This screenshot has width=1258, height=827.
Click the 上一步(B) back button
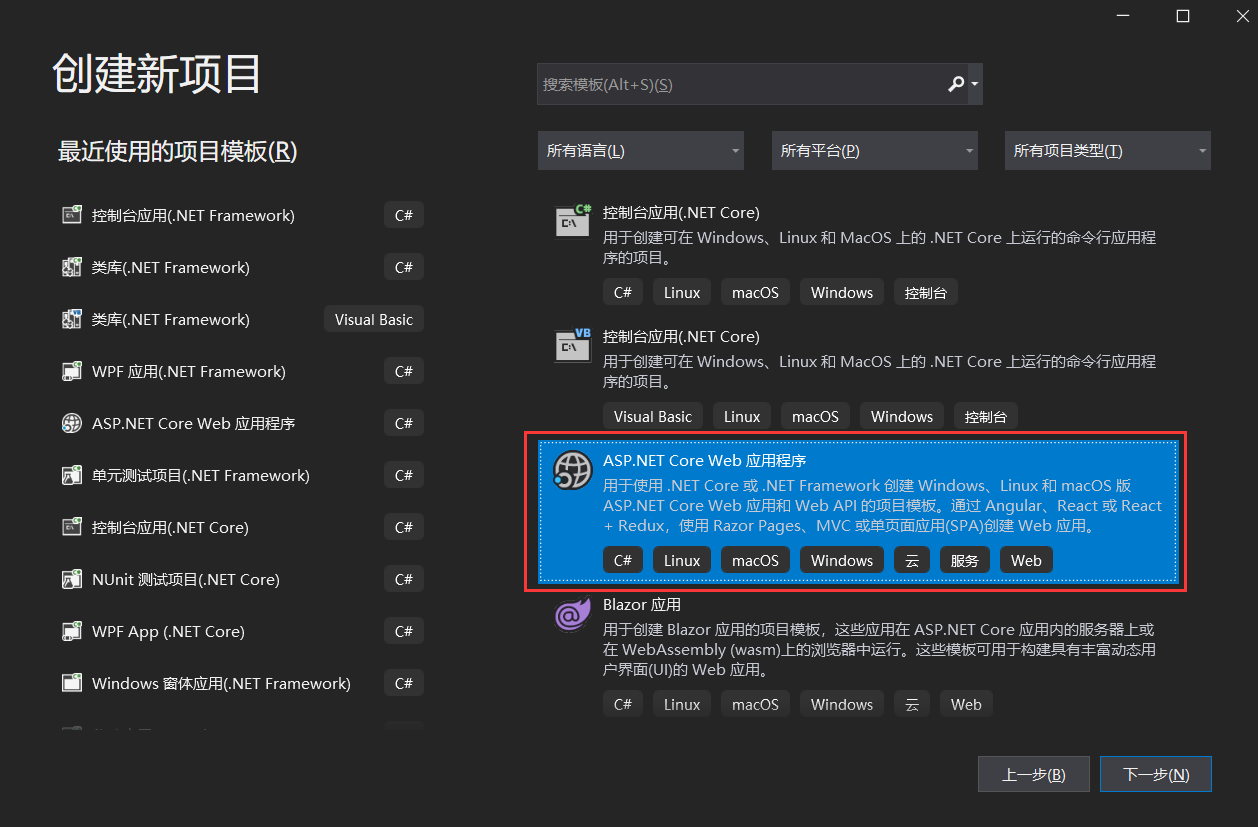[1034, 774]
